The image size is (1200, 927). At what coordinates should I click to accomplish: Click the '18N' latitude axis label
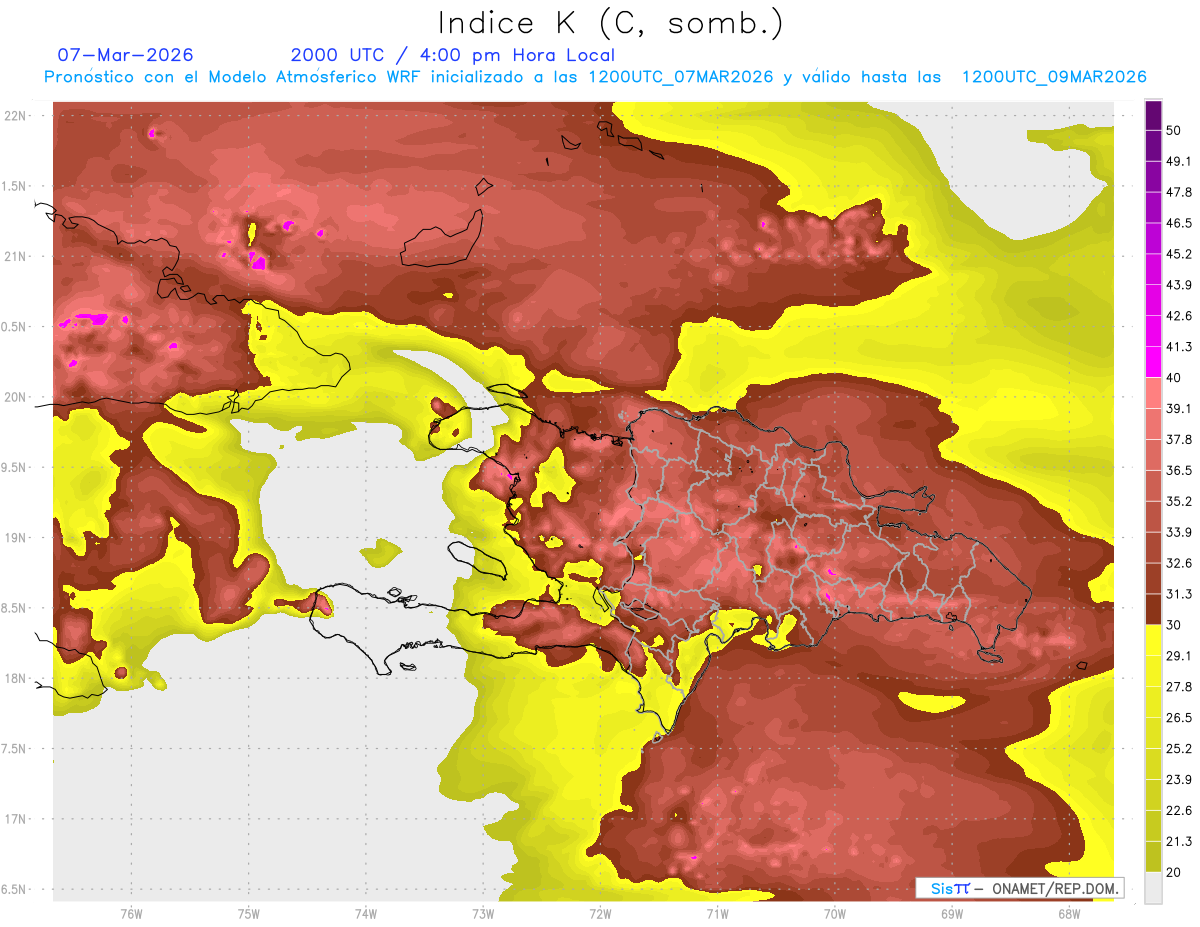click(16, 679)
